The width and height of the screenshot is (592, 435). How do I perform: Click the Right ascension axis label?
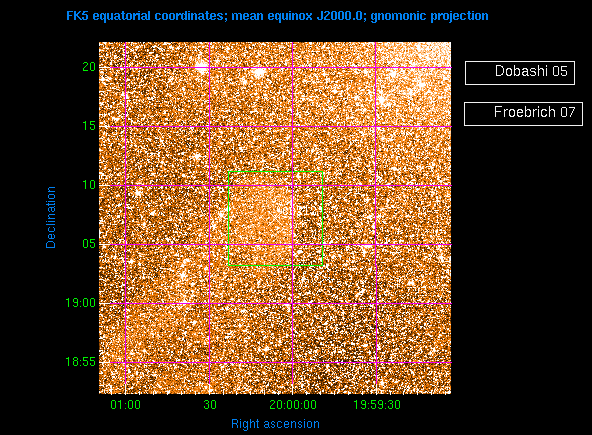click(x=275, y=424)
